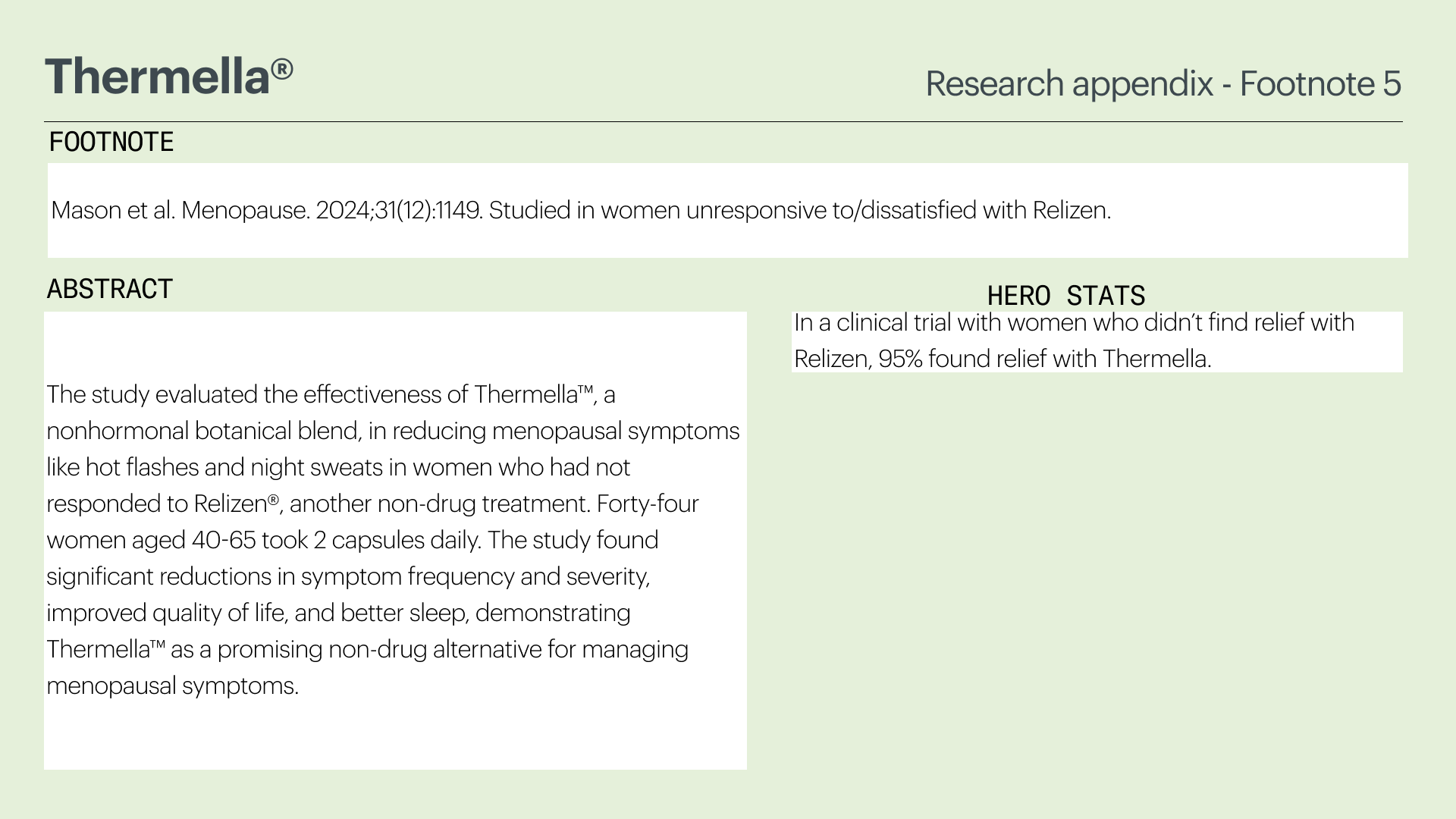Click the FOOTNOTE section heading
Viewport: 1456px width, 819px height.
(111, 142)
